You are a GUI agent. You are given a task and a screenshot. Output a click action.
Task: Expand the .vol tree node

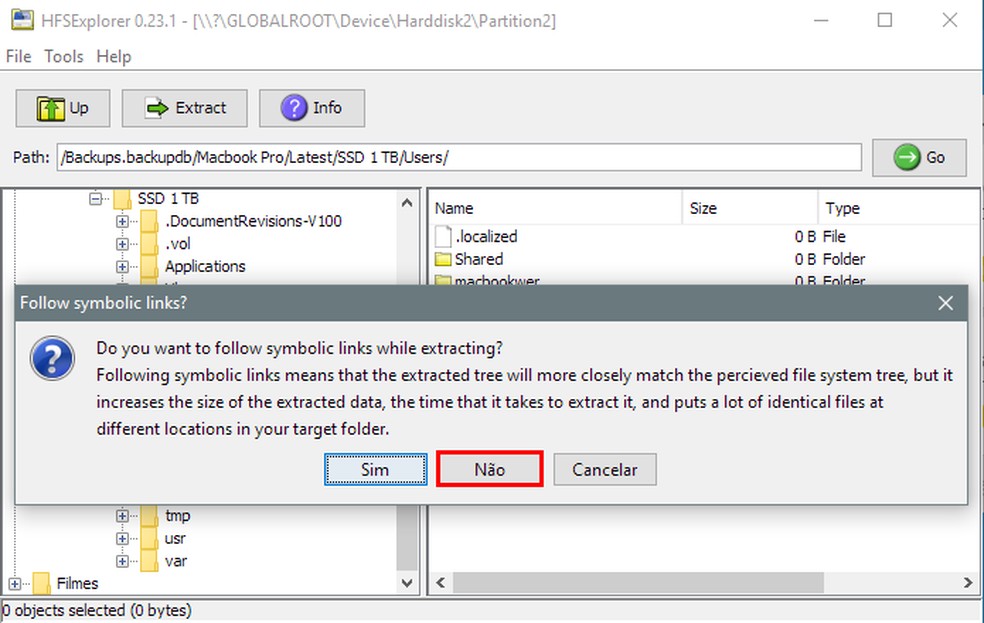point(122,244)
